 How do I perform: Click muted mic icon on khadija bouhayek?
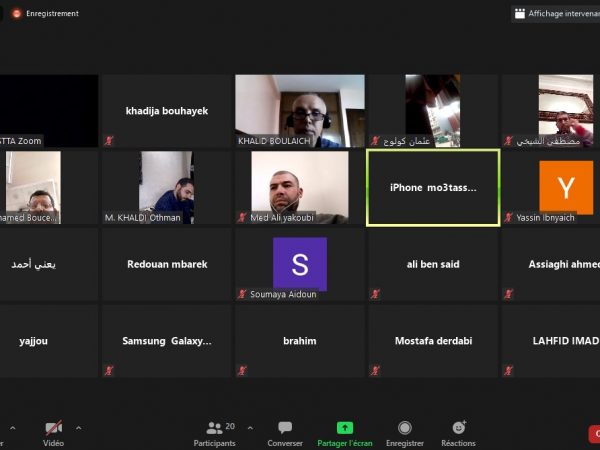(x=109, y=141)
